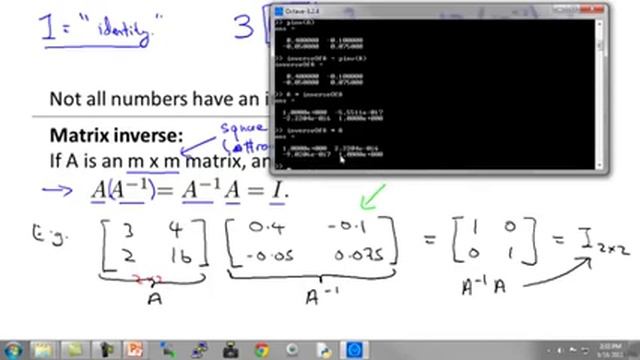Click the 'A * inverseOfA' command line
The image size is (640, 360).
click(309, 94)
